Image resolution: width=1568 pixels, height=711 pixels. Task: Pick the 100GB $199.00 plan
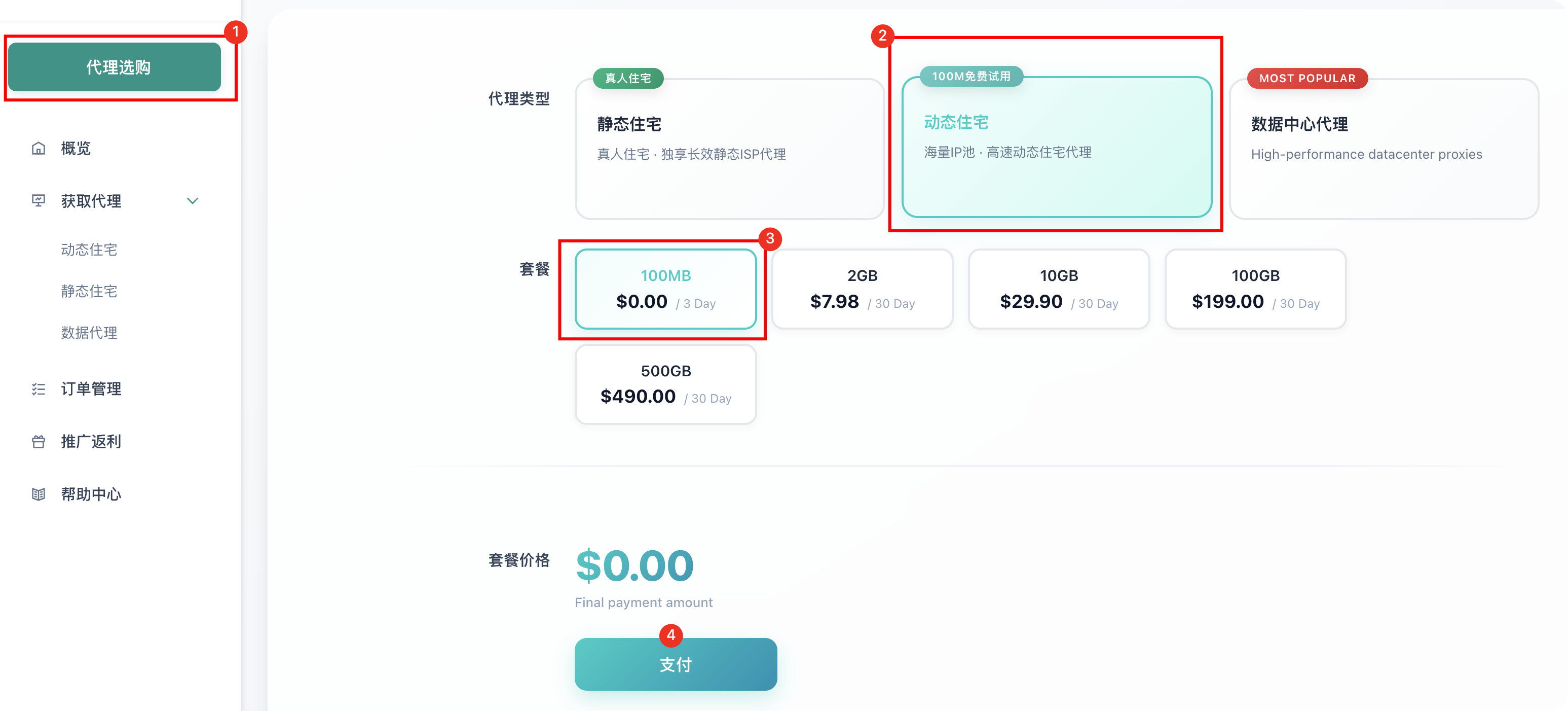1255,289
